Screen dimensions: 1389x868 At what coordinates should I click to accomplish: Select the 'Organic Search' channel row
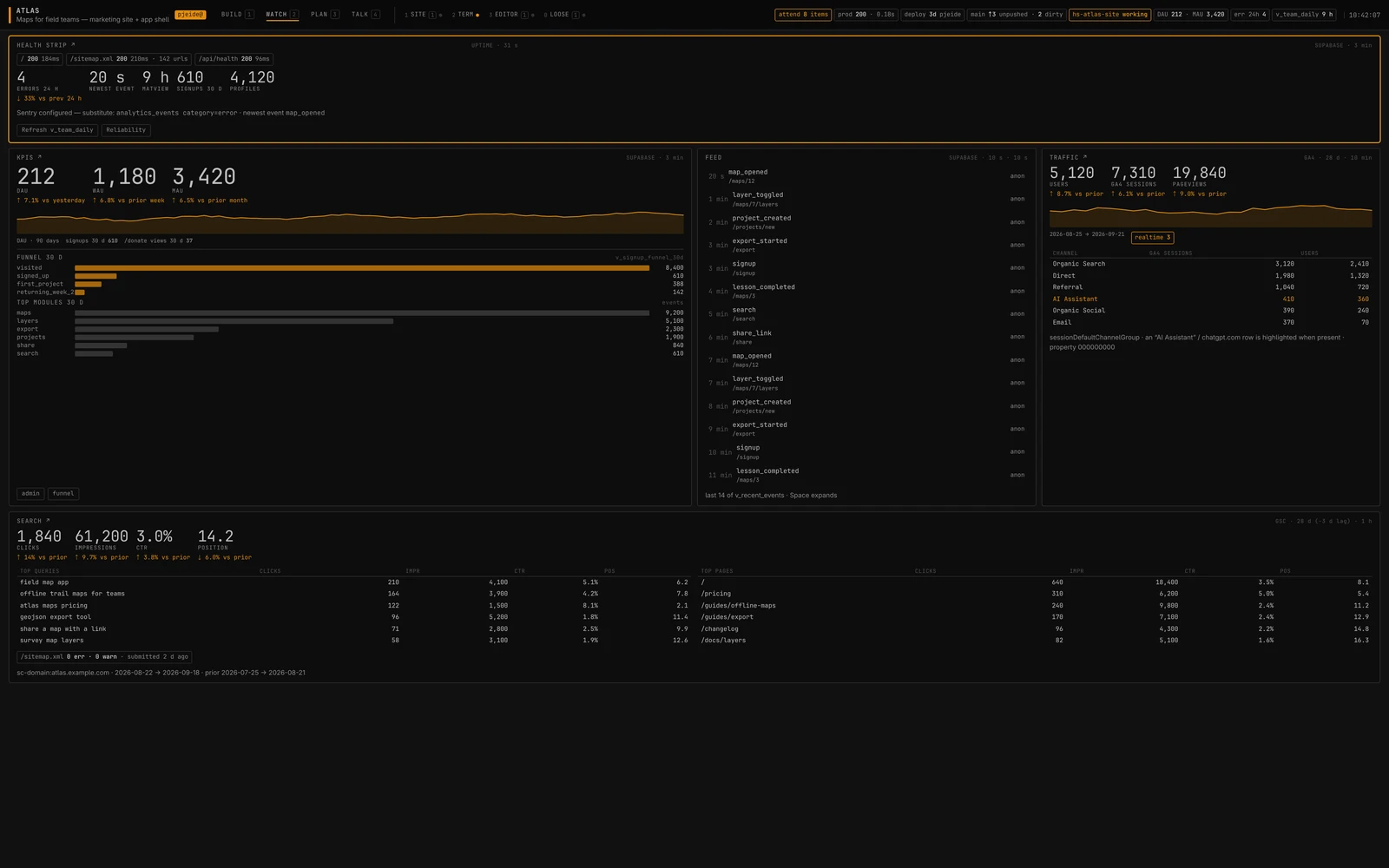pyautogui.click(x=1210, y=264)
